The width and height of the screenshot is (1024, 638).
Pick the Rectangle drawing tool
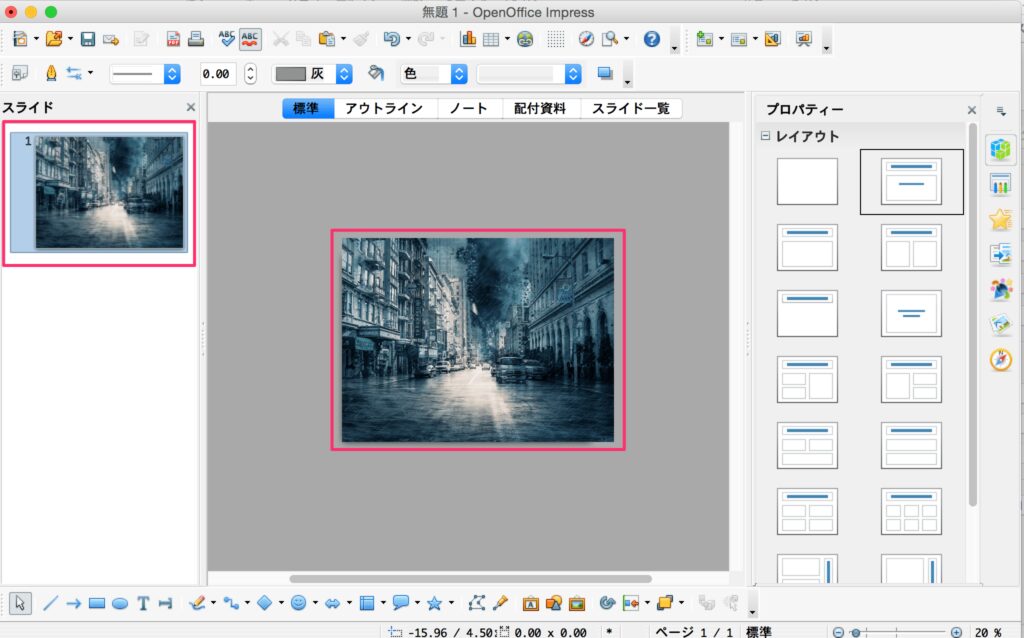(97, 603)
